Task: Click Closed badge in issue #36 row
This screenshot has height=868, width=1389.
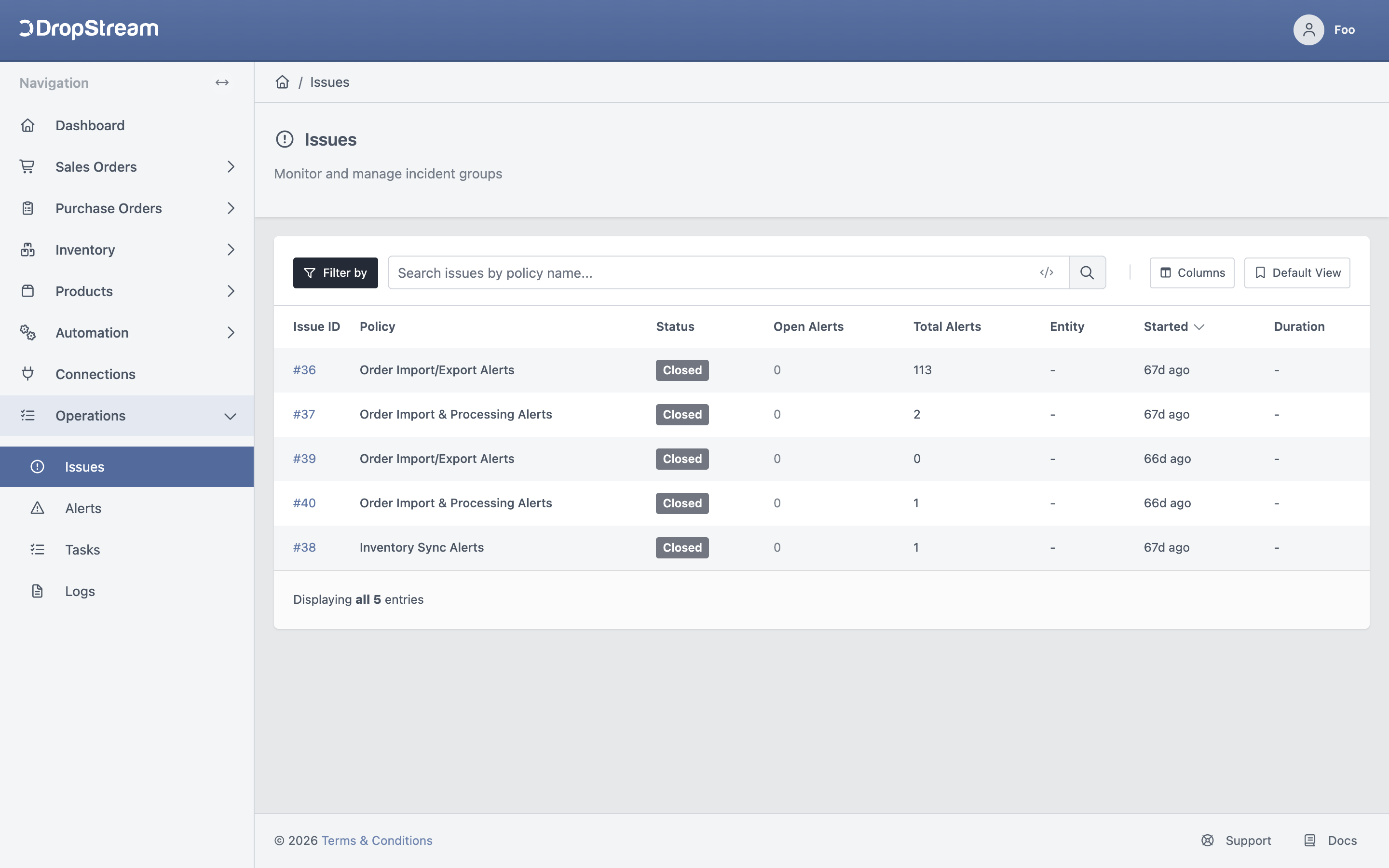Action: click(682, 370)
